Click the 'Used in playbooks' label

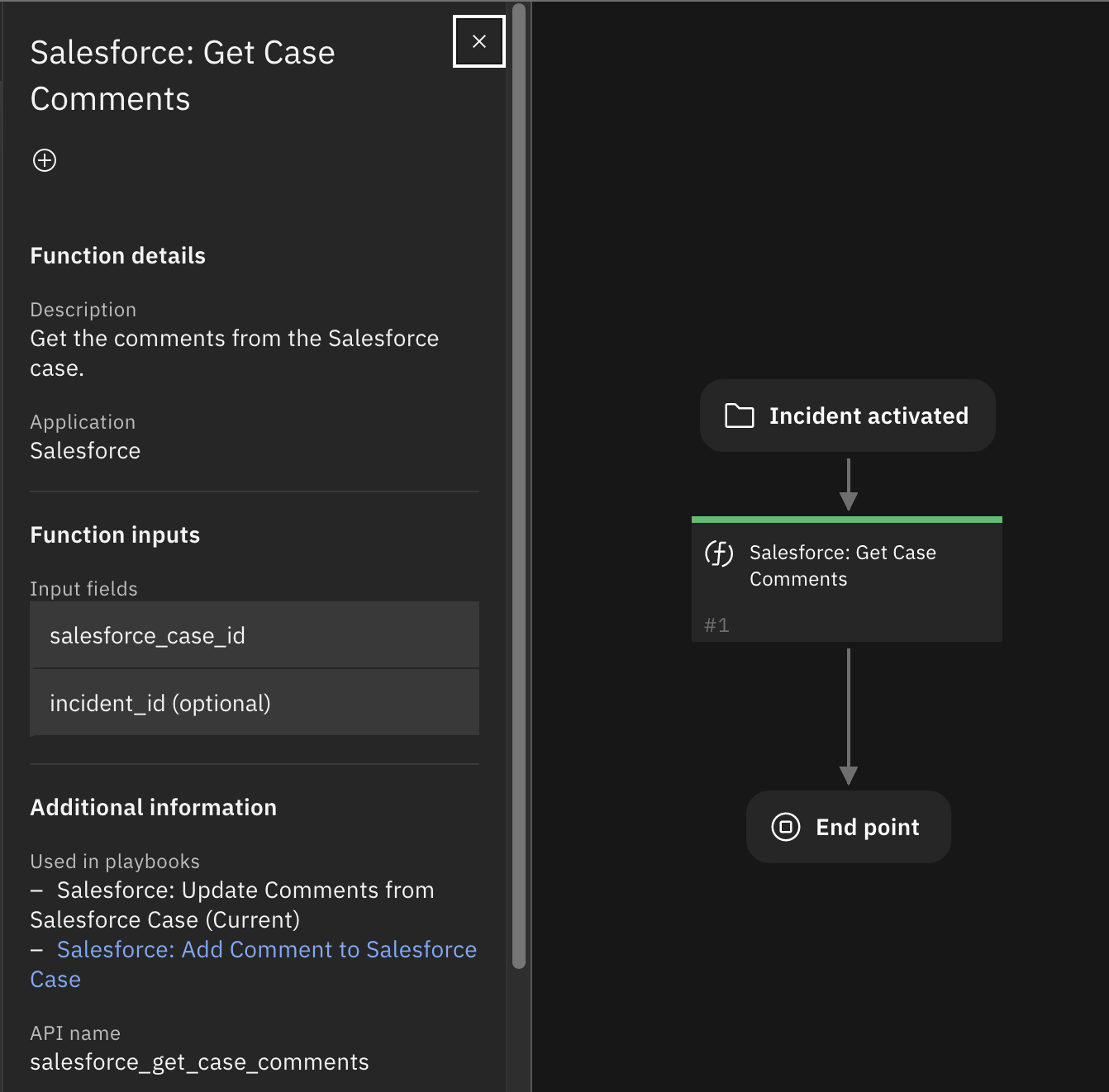[x=115, y=862]
